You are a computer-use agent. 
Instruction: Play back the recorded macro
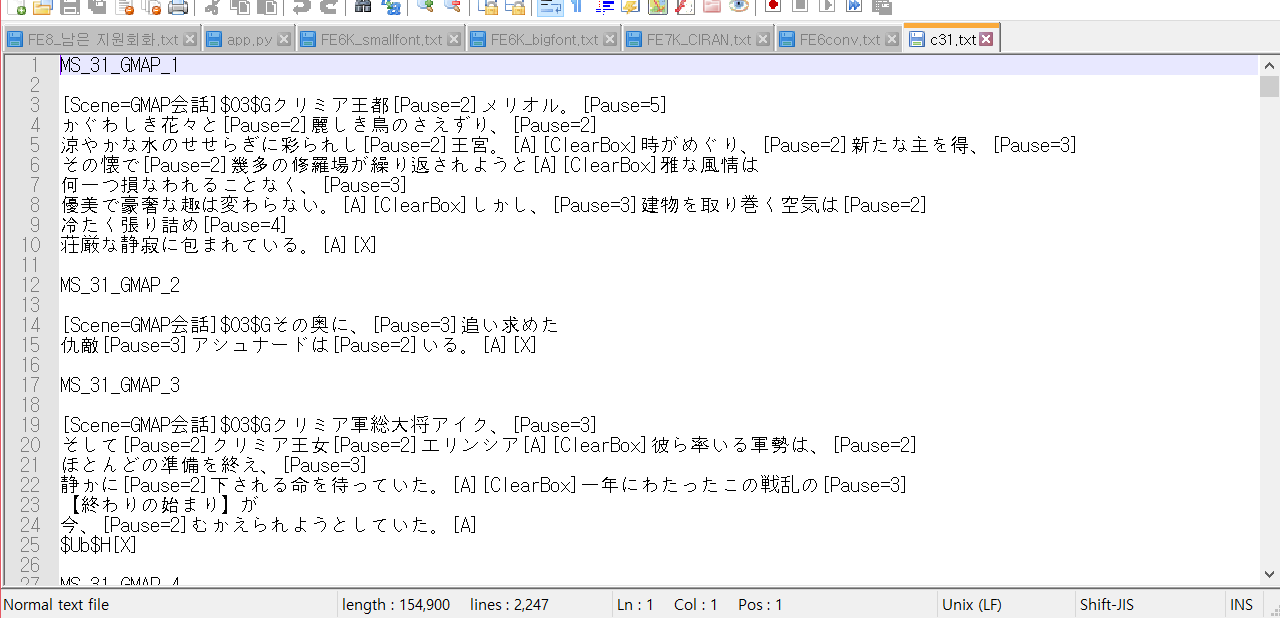coord(826,7)
